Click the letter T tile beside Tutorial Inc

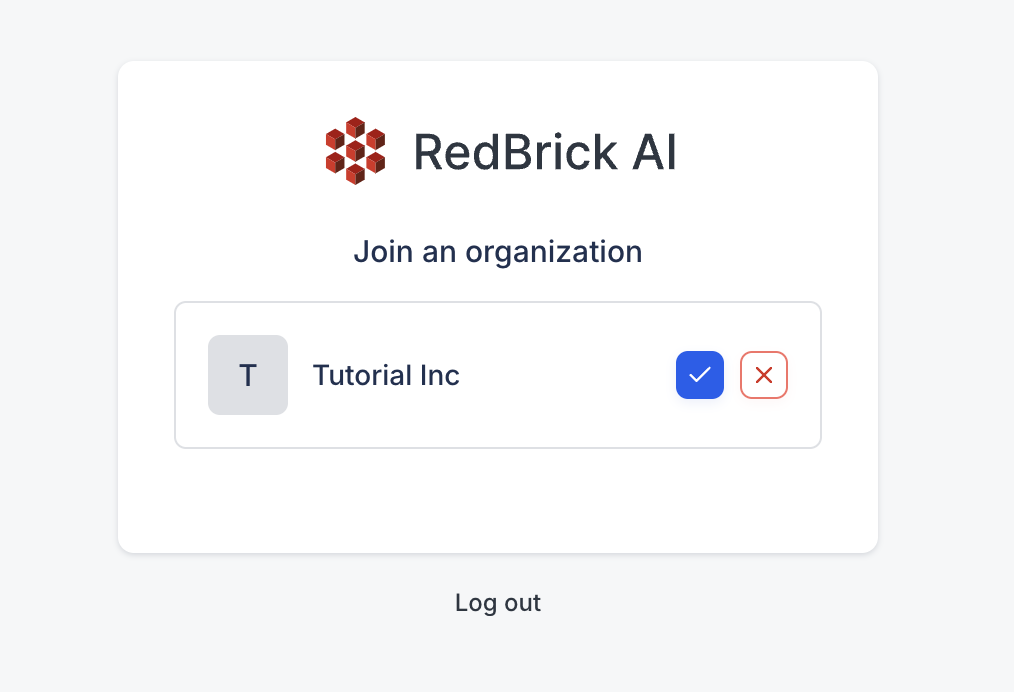pos(248,375)
